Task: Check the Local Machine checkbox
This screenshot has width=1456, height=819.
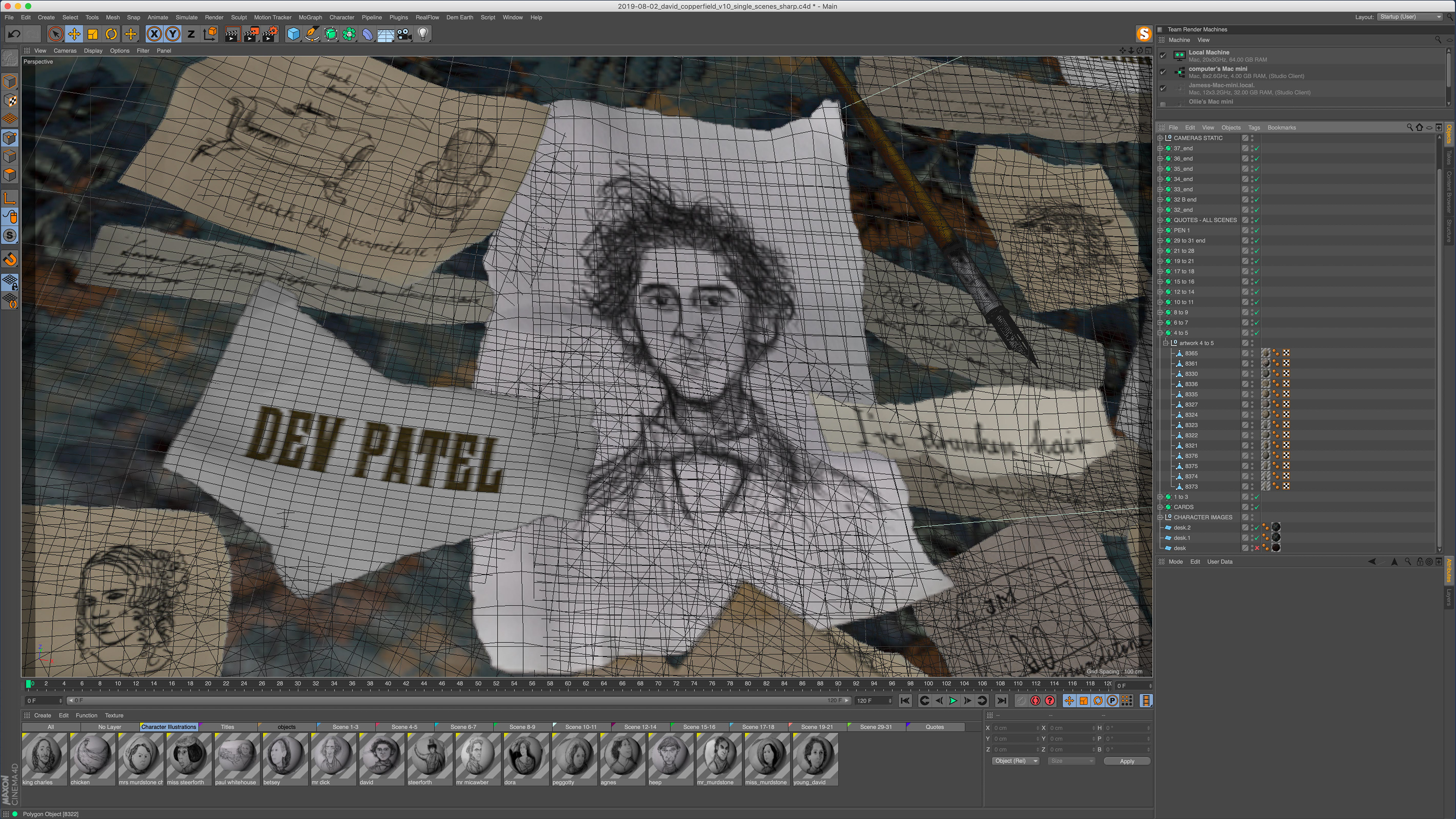Action: click(x=1163, y=55)
